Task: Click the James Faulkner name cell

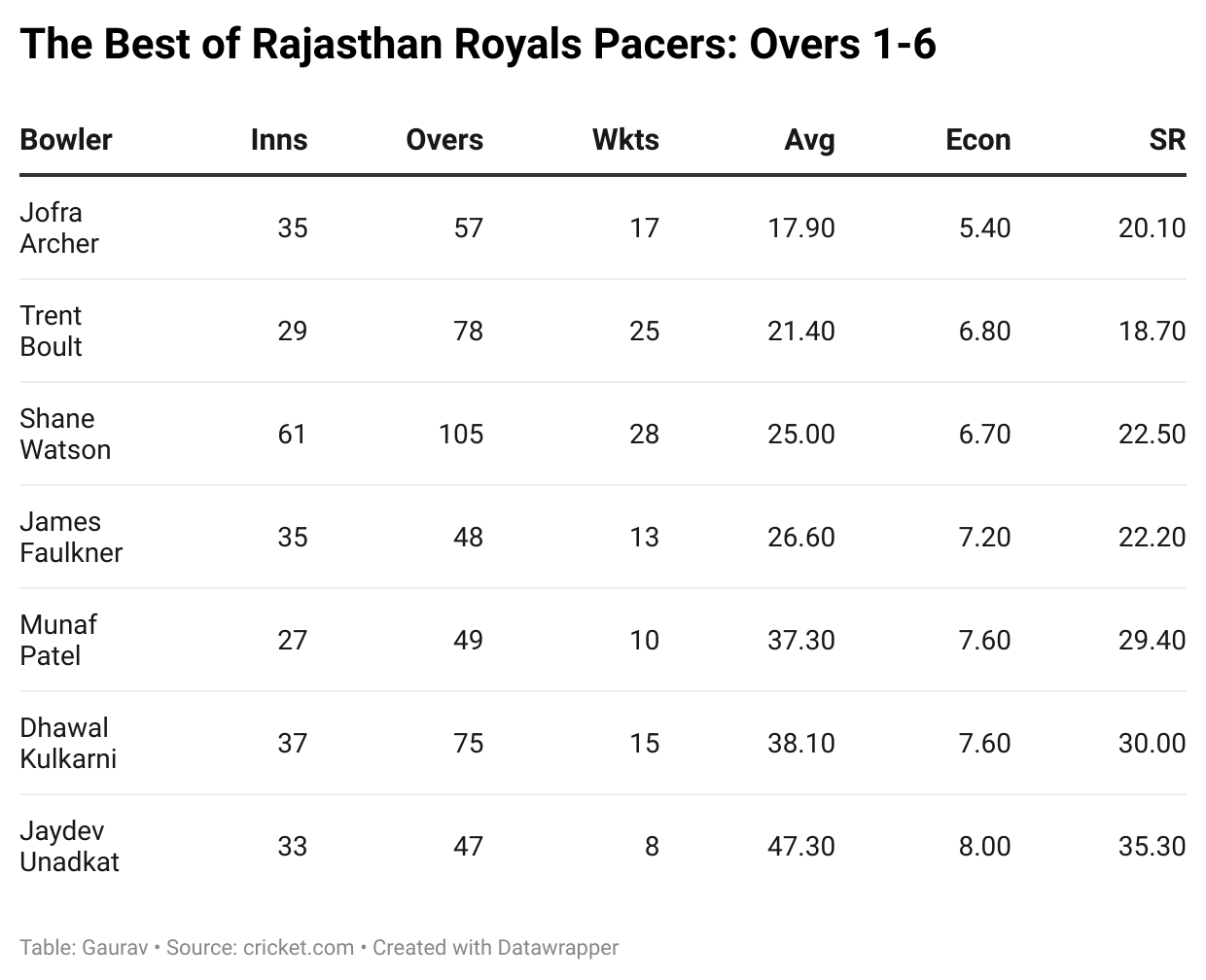Action: (71, 537)
